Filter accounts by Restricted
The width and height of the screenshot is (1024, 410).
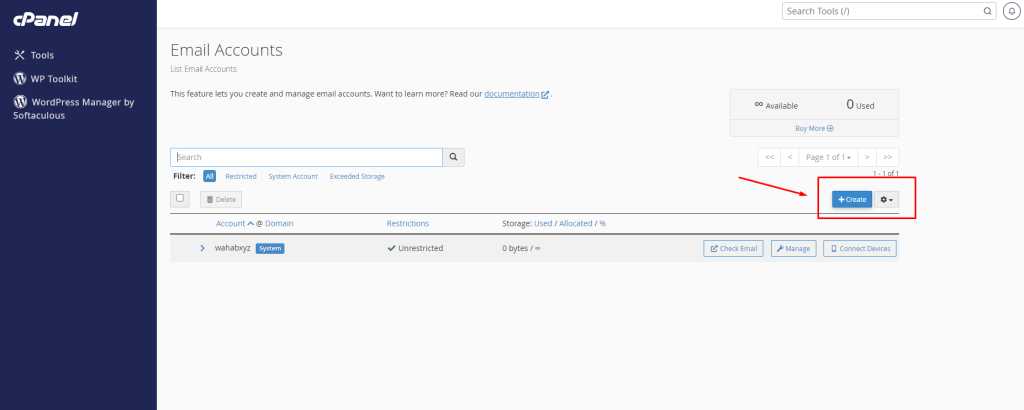(x=241, y=176)
